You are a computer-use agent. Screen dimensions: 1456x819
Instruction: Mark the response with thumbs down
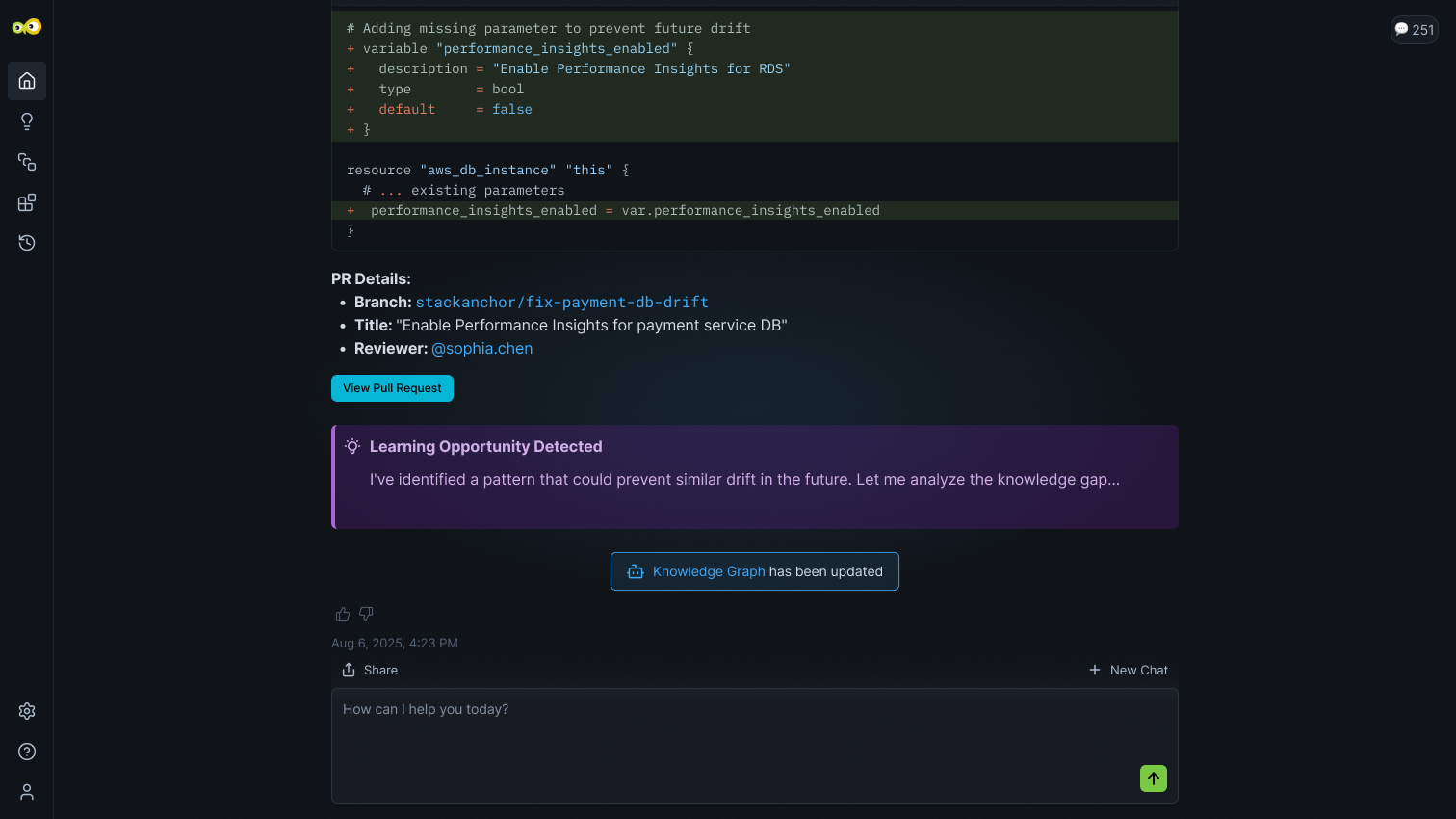366,614
